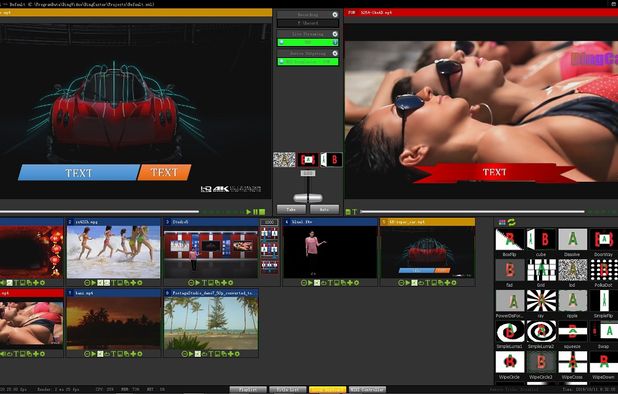
Task: Stop the preview window video
Action: [262, 212]
